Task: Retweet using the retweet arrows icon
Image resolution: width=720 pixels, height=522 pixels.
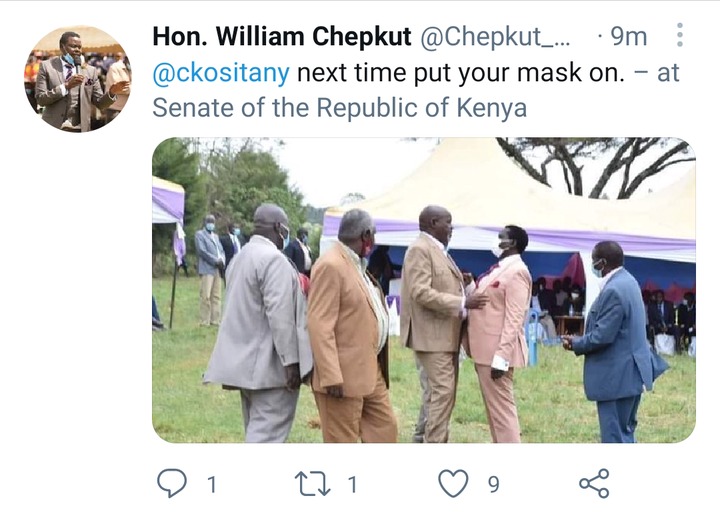Action: (312, 484)
